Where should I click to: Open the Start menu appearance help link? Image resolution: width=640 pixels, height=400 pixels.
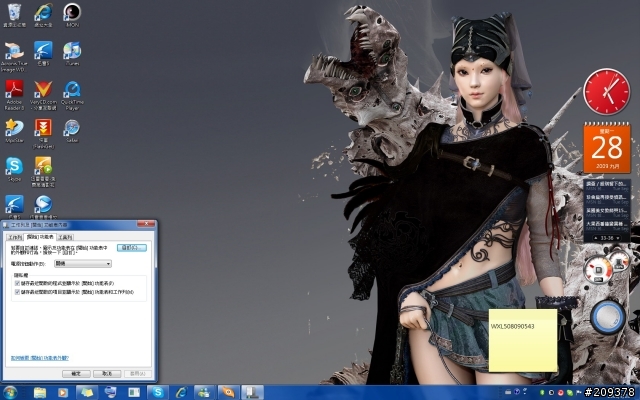click(x=40, y=358)
